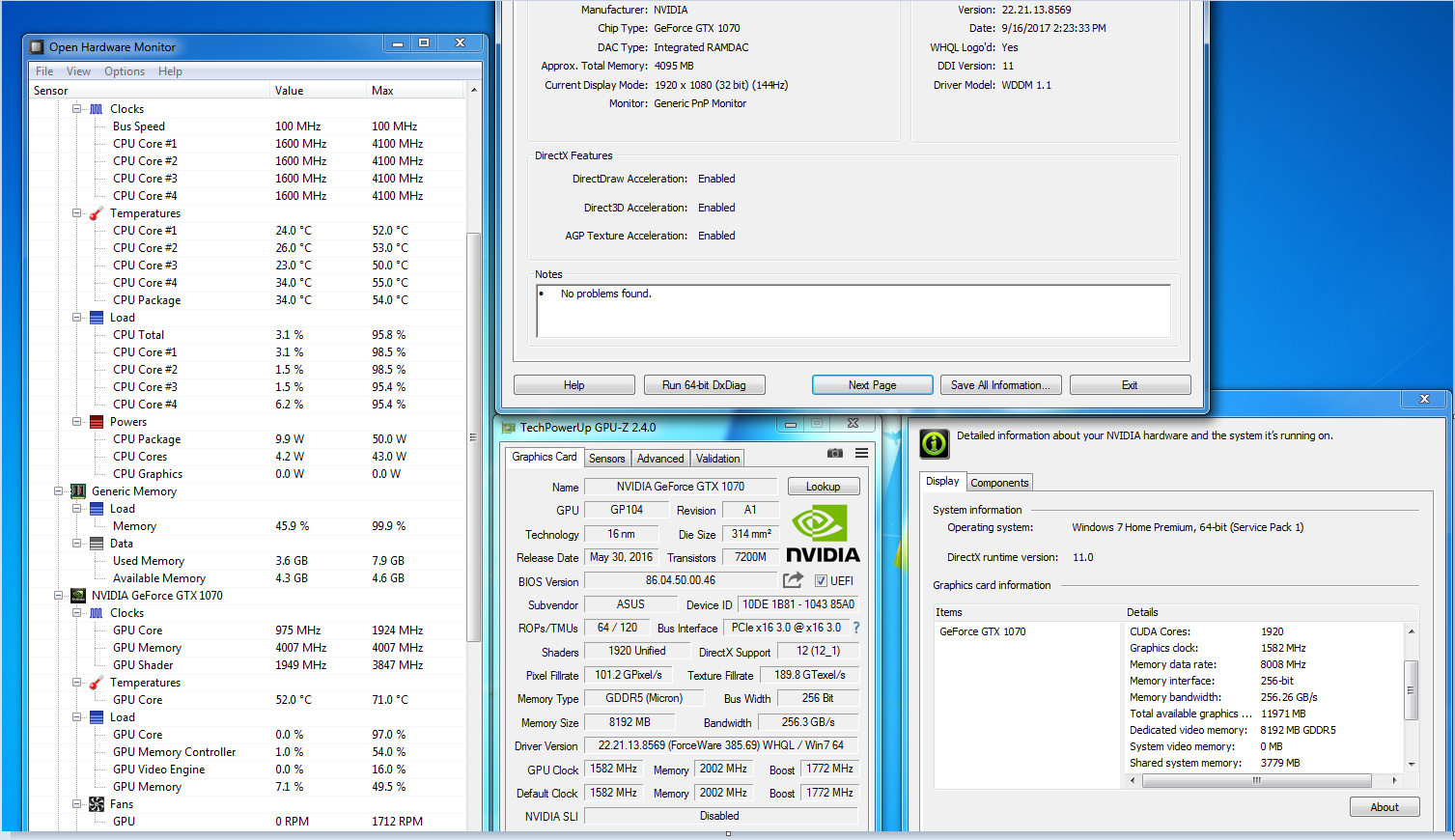Open the View menu in Open Hardware Monitor

78,71
